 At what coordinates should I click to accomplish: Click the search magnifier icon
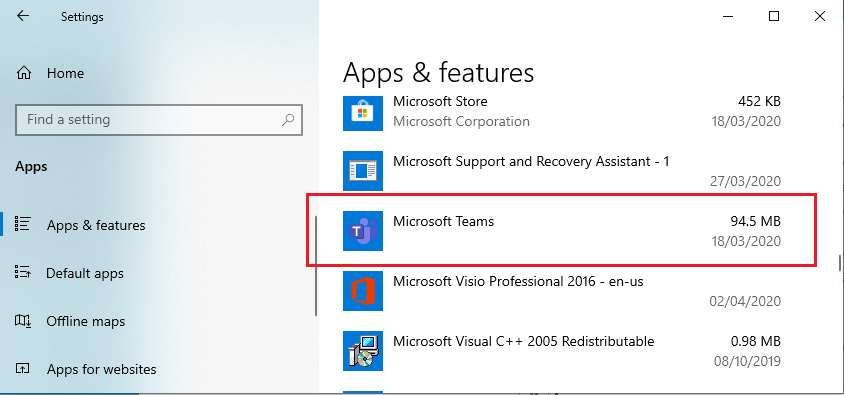288,119
